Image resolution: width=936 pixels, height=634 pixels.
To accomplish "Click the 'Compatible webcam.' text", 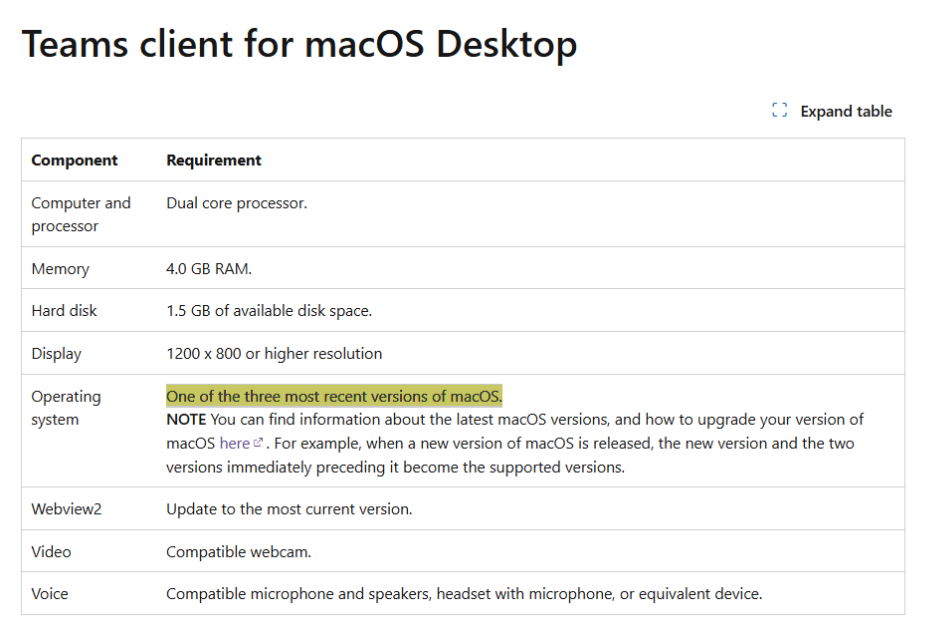I will (239, 552).
